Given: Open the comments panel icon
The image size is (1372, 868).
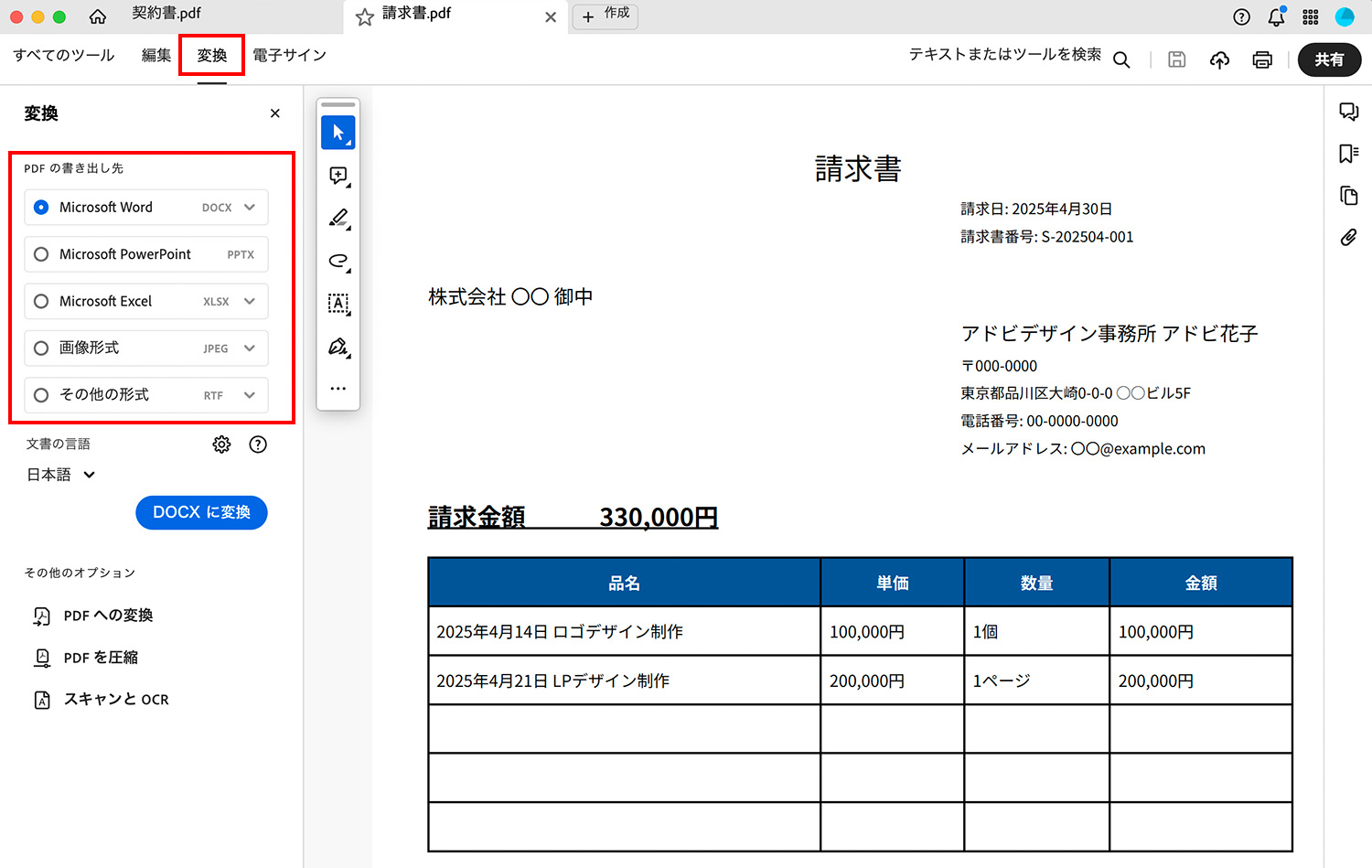Looking at the screenshot, I should point(1348,112).
